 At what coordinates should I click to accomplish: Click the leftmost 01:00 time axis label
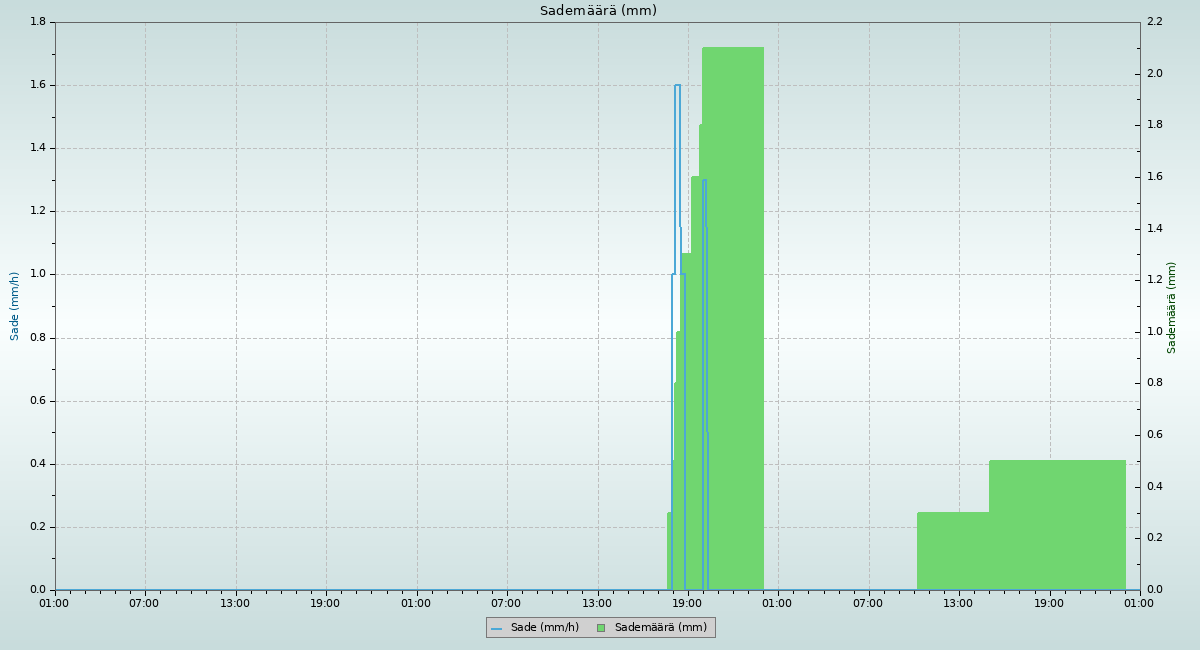coord(54,603)
